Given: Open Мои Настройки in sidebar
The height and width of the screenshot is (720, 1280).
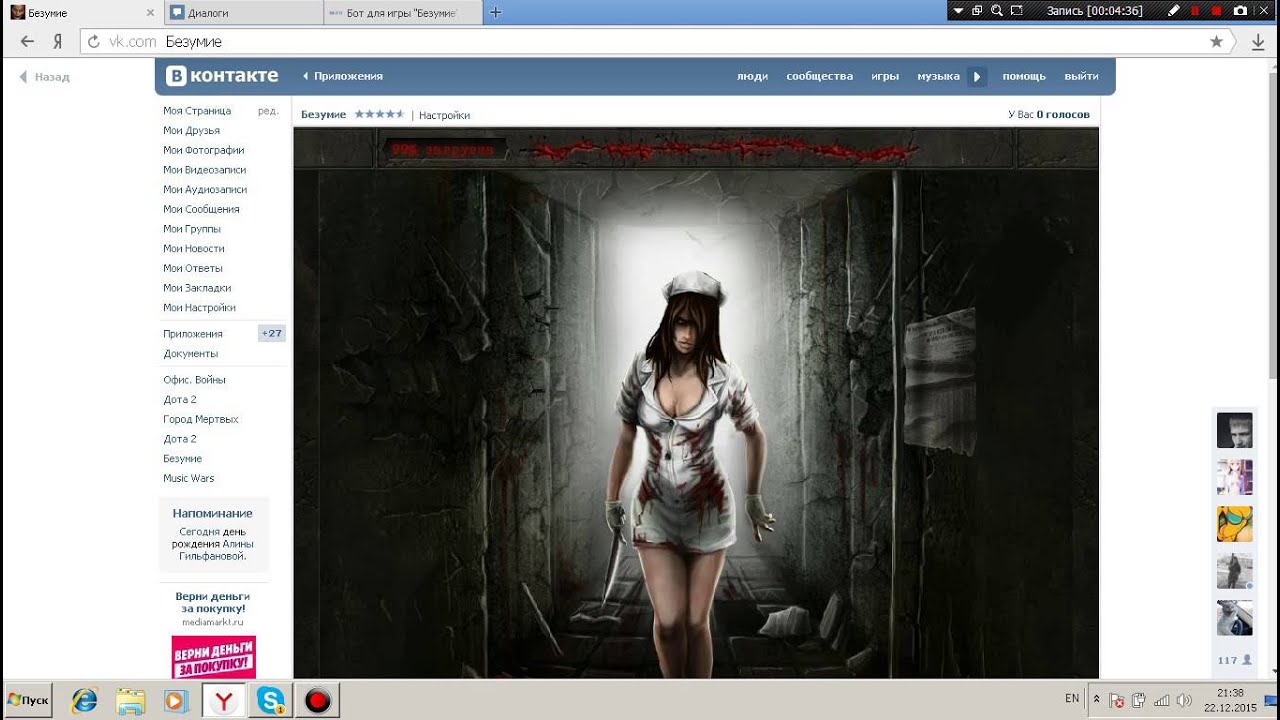Looking at the screenshot, I should click(x=199, y=308).
